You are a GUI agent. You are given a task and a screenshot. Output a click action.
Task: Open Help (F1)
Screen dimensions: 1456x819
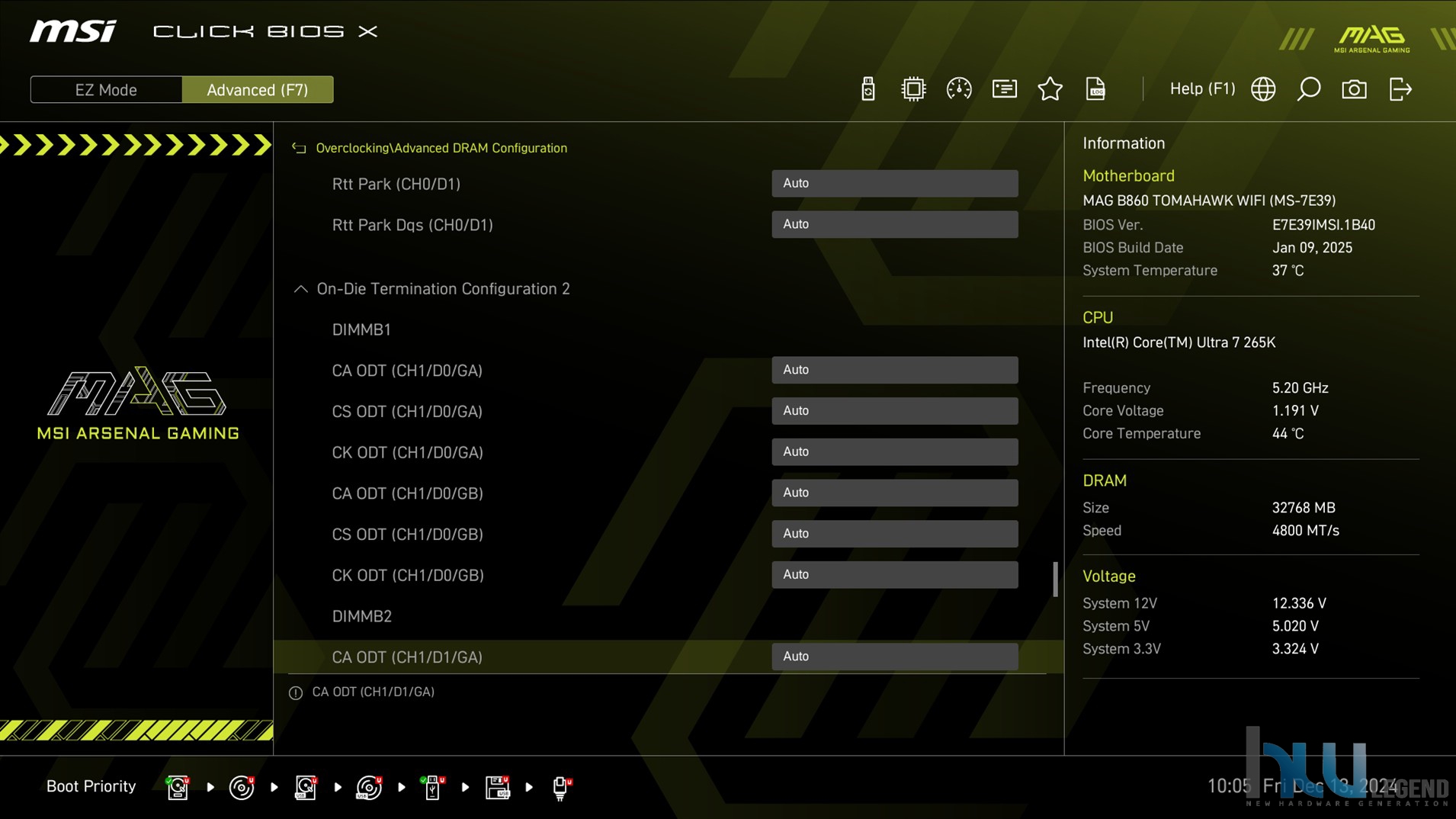point(1202,89)
